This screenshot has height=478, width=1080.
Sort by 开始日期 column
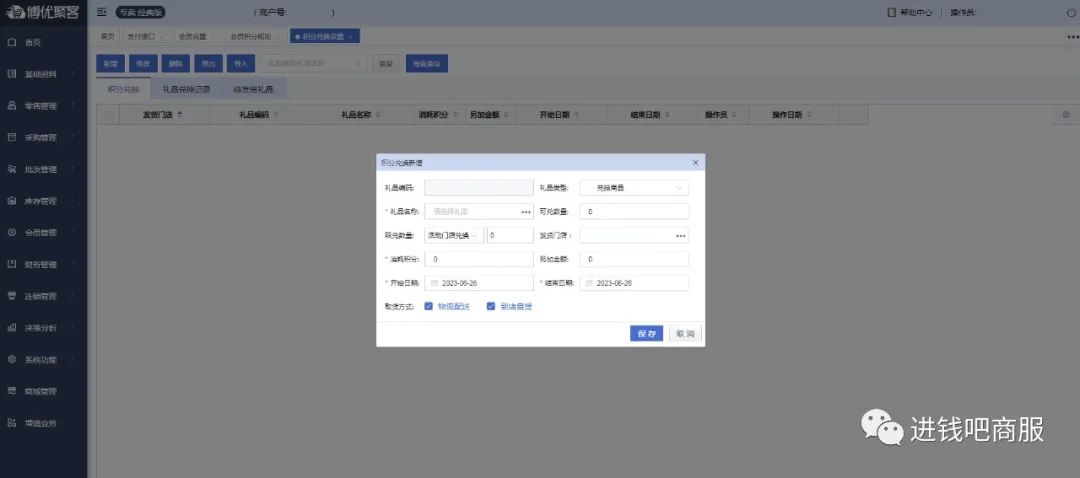click(576, 115)
